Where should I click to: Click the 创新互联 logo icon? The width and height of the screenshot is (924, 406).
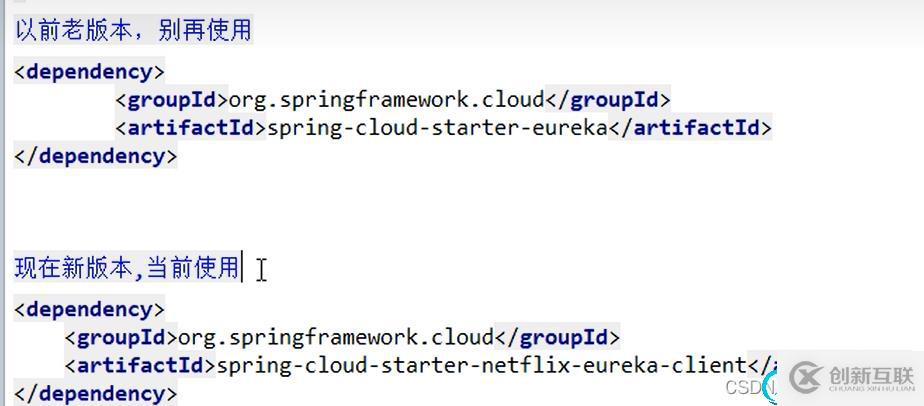coord(806,377)
